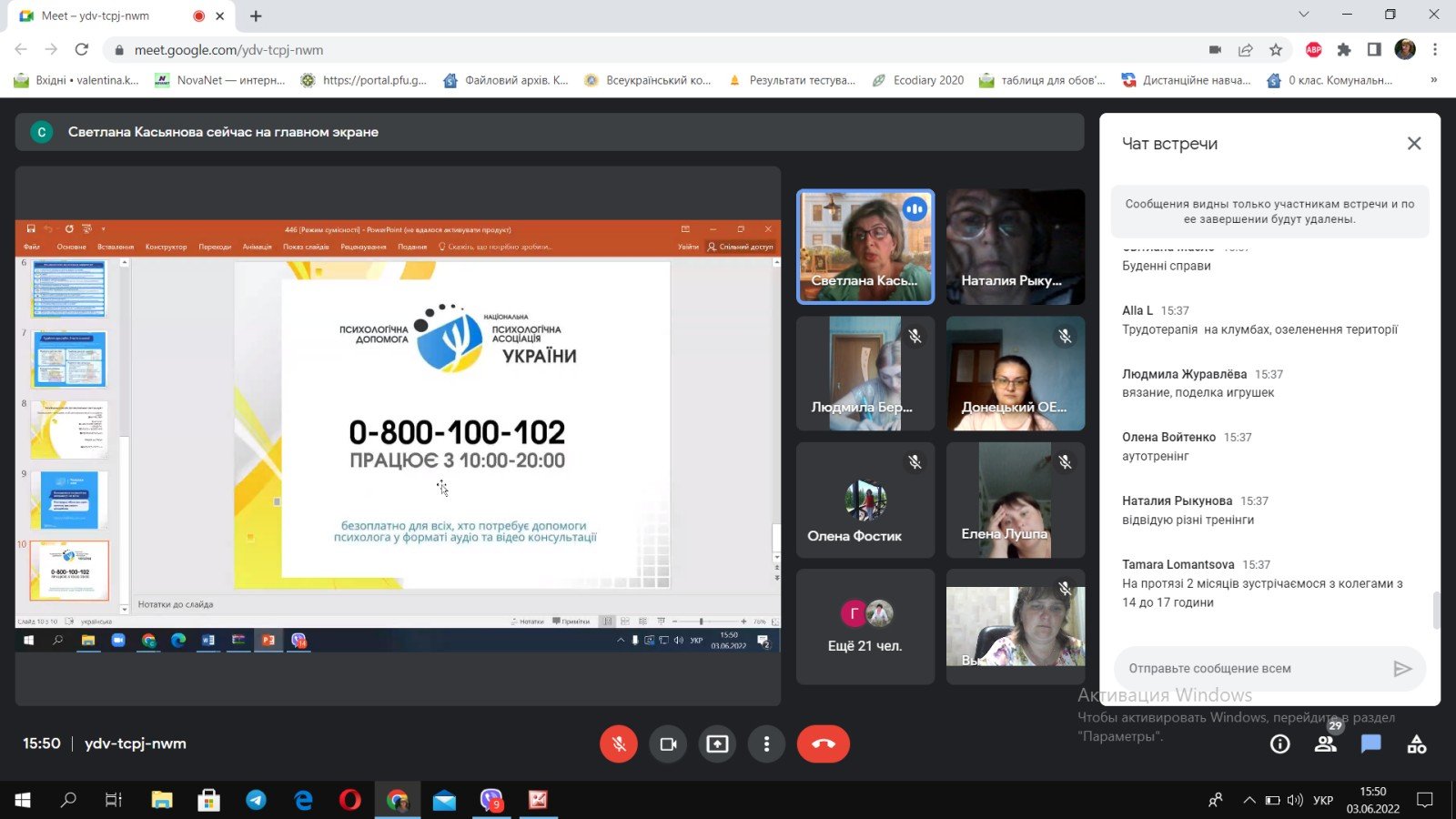The image size is (1456, 819).
Task: Open the Windows Start menu
Action: coord(22,800)
